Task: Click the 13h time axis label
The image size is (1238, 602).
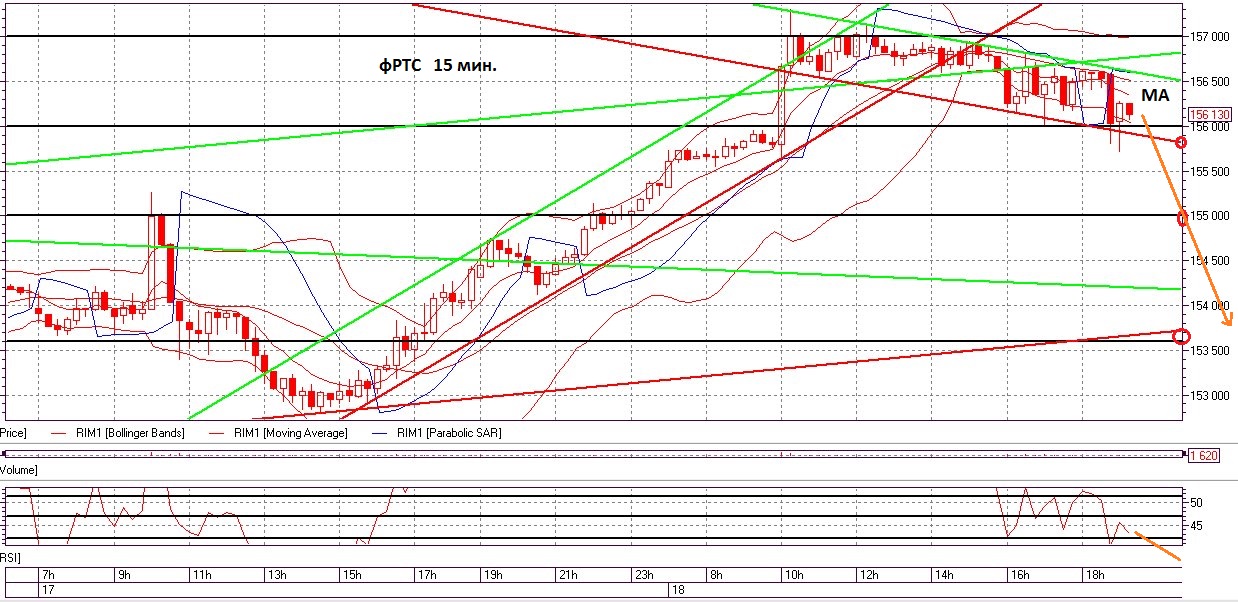Action: (x=276, y=576)
